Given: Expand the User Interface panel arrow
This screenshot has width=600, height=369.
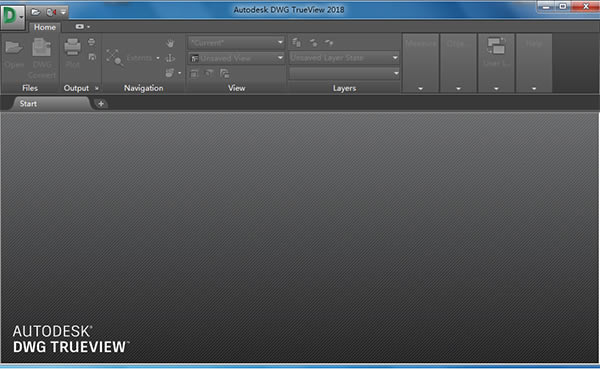Looking at the screenshot, I should coord(496,89).
